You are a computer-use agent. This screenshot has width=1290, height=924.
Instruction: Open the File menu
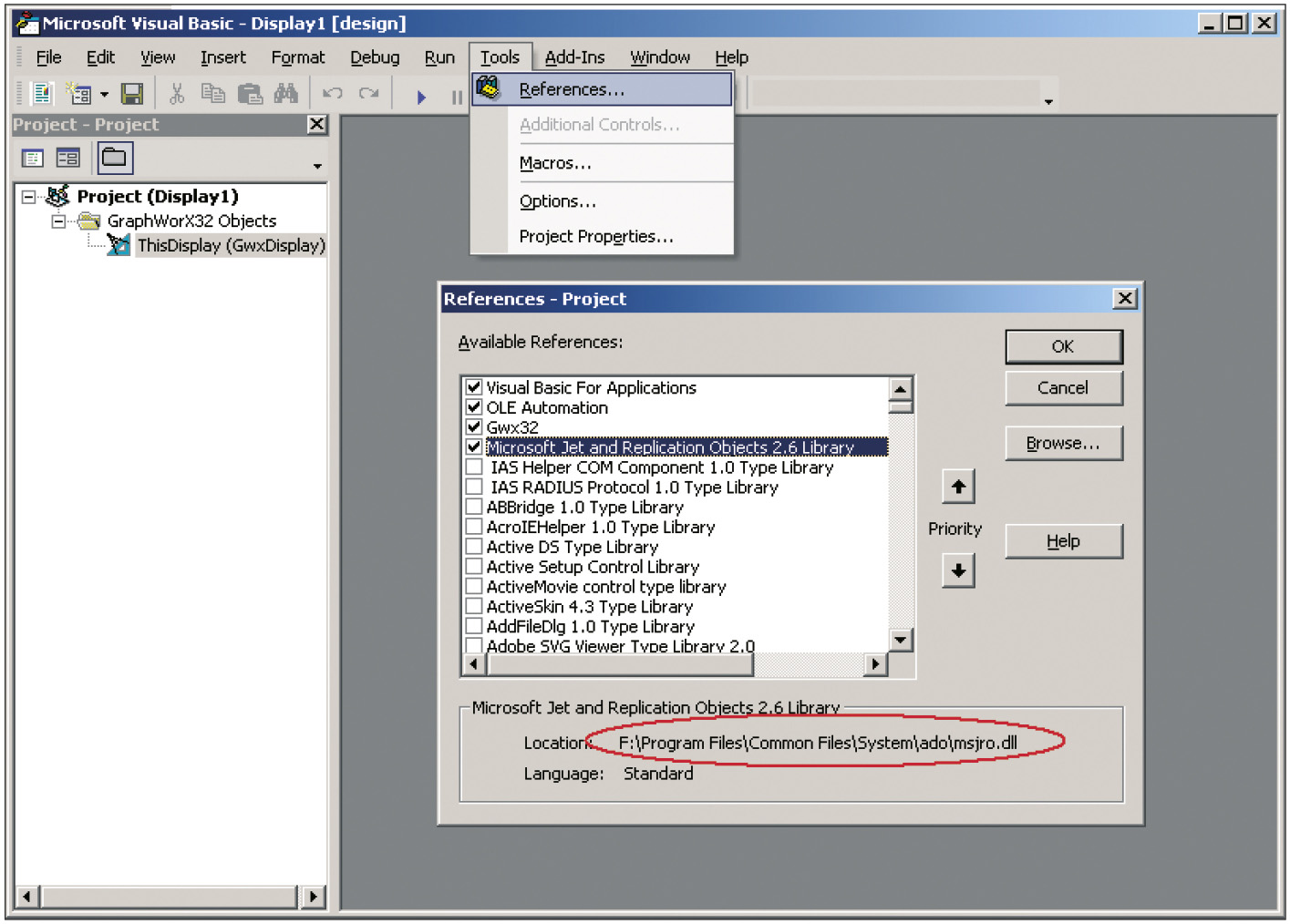(x=48, y=57)
